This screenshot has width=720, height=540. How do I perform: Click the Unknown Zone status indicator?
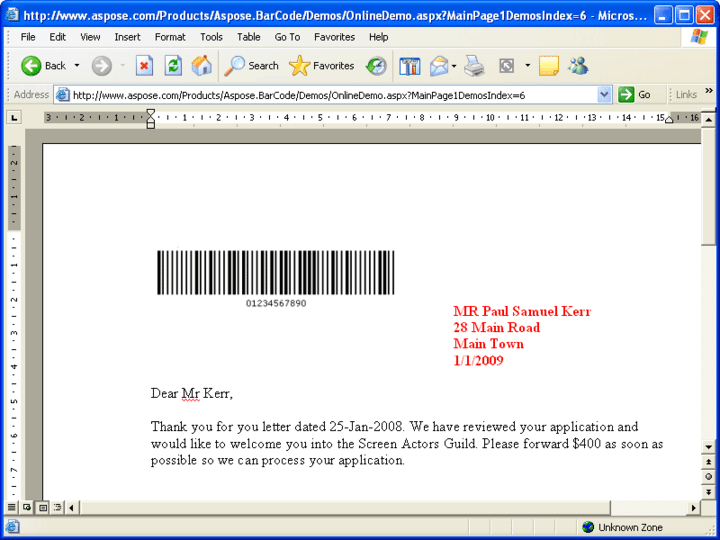coord(622,527)
